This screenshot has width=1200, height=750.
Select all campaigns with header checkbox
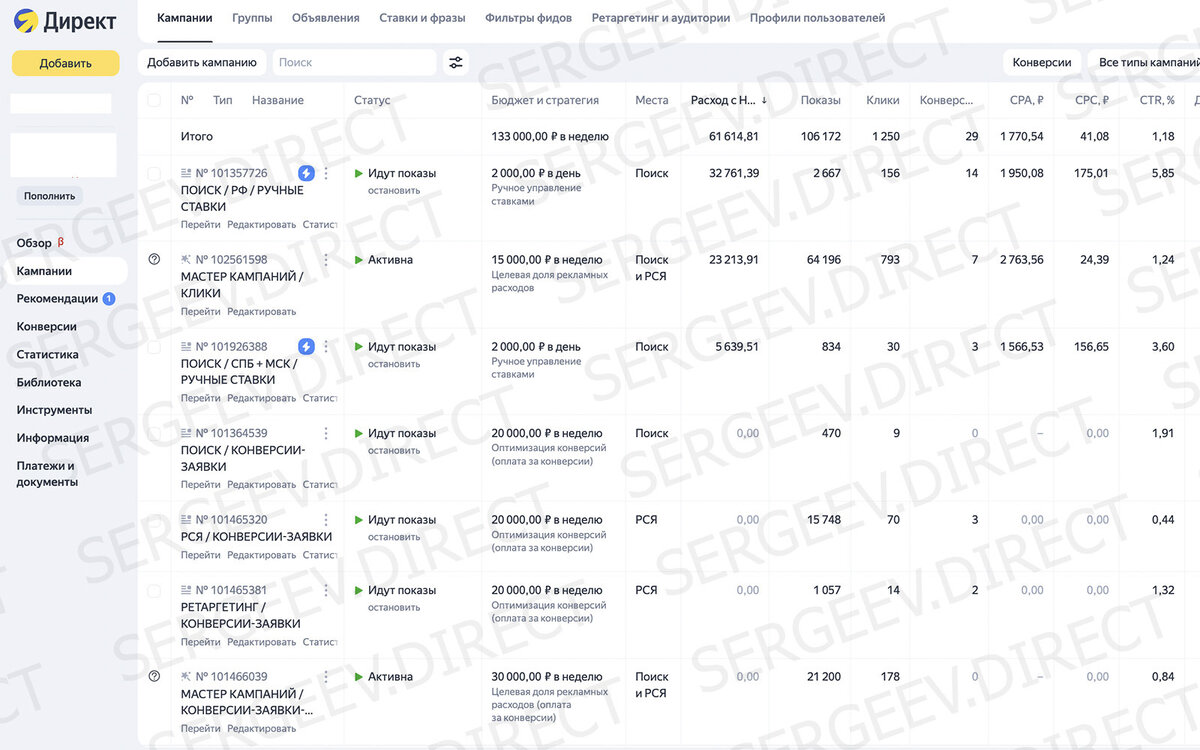click(154, 100)
